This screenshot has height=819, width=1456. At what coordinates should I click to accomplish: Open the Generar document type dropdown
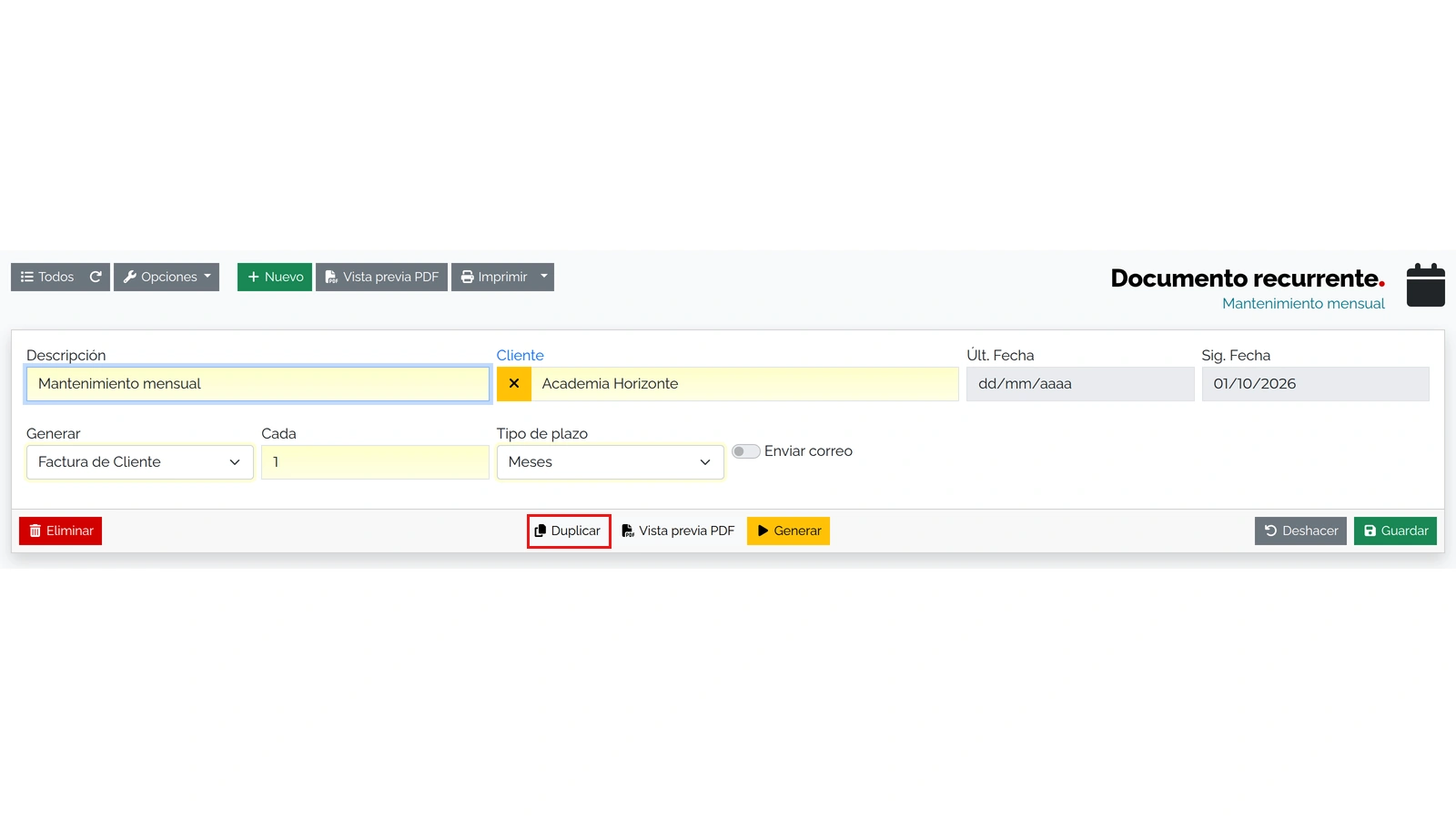[140, 462]
